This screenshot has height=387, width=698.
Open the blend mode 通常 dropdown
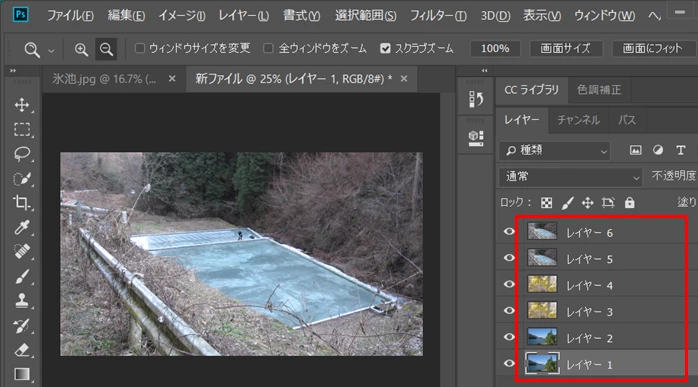(571, 177)
